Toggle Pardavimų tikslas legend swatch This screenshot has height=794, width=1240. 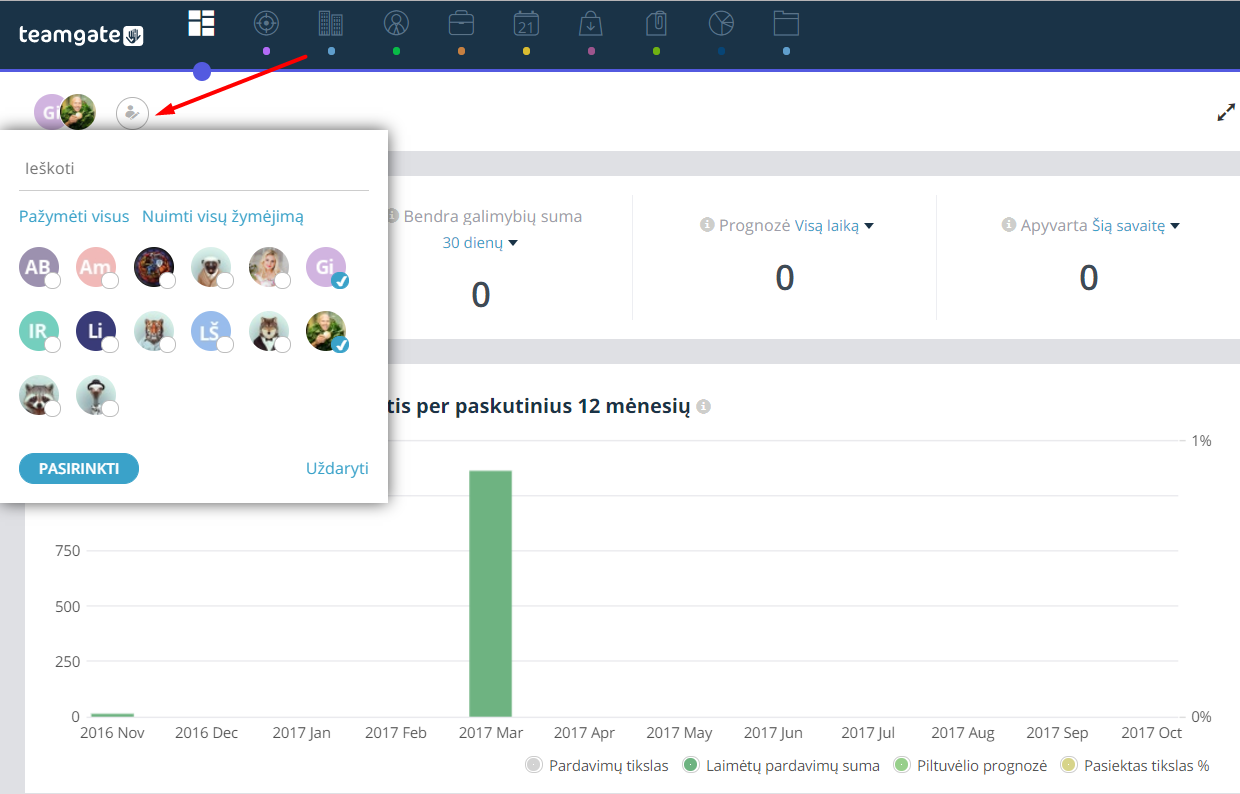click(533, 765)
